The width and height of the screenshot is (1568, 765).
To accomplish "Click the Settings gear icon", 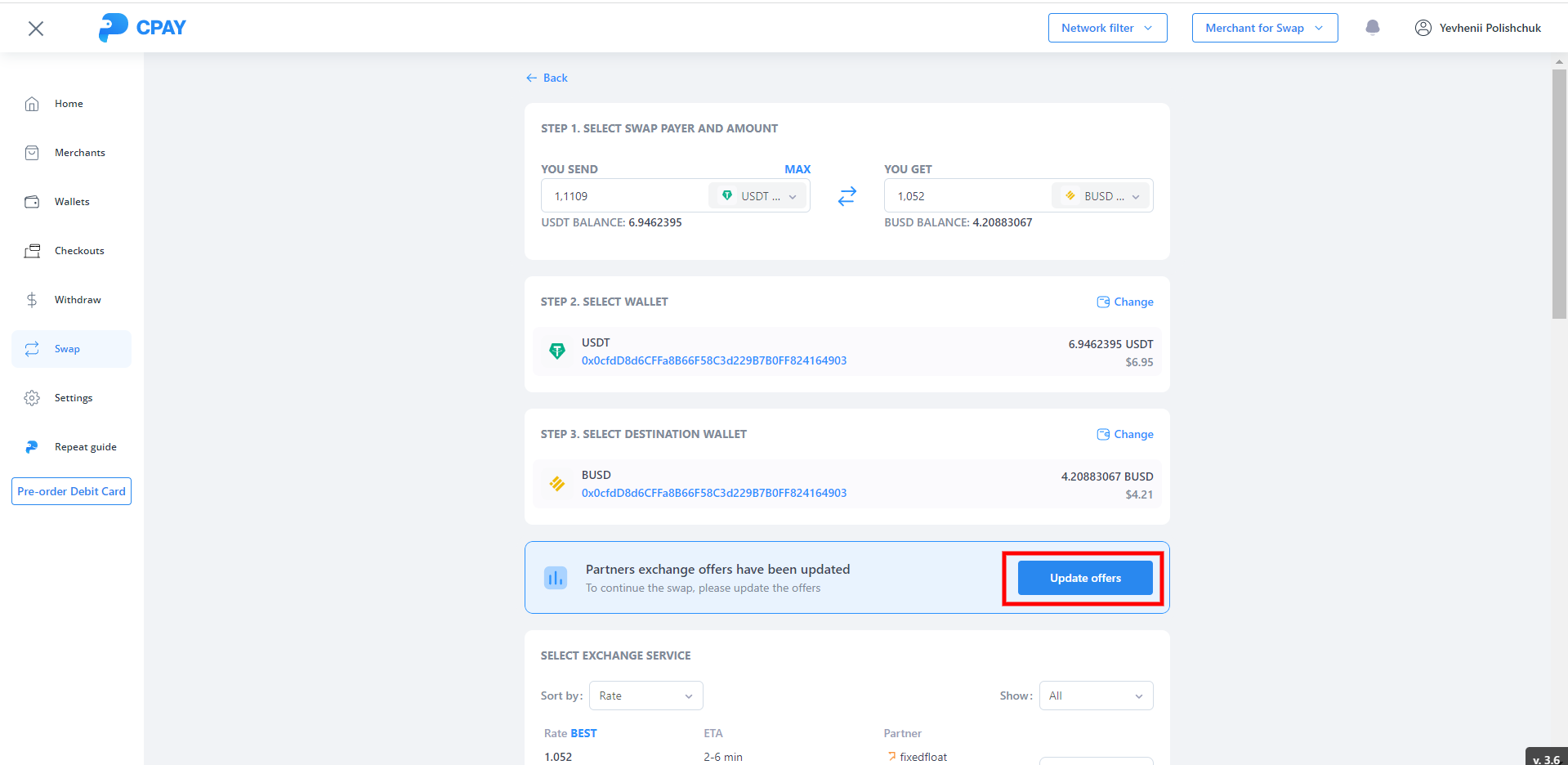I will click(32, 398).
